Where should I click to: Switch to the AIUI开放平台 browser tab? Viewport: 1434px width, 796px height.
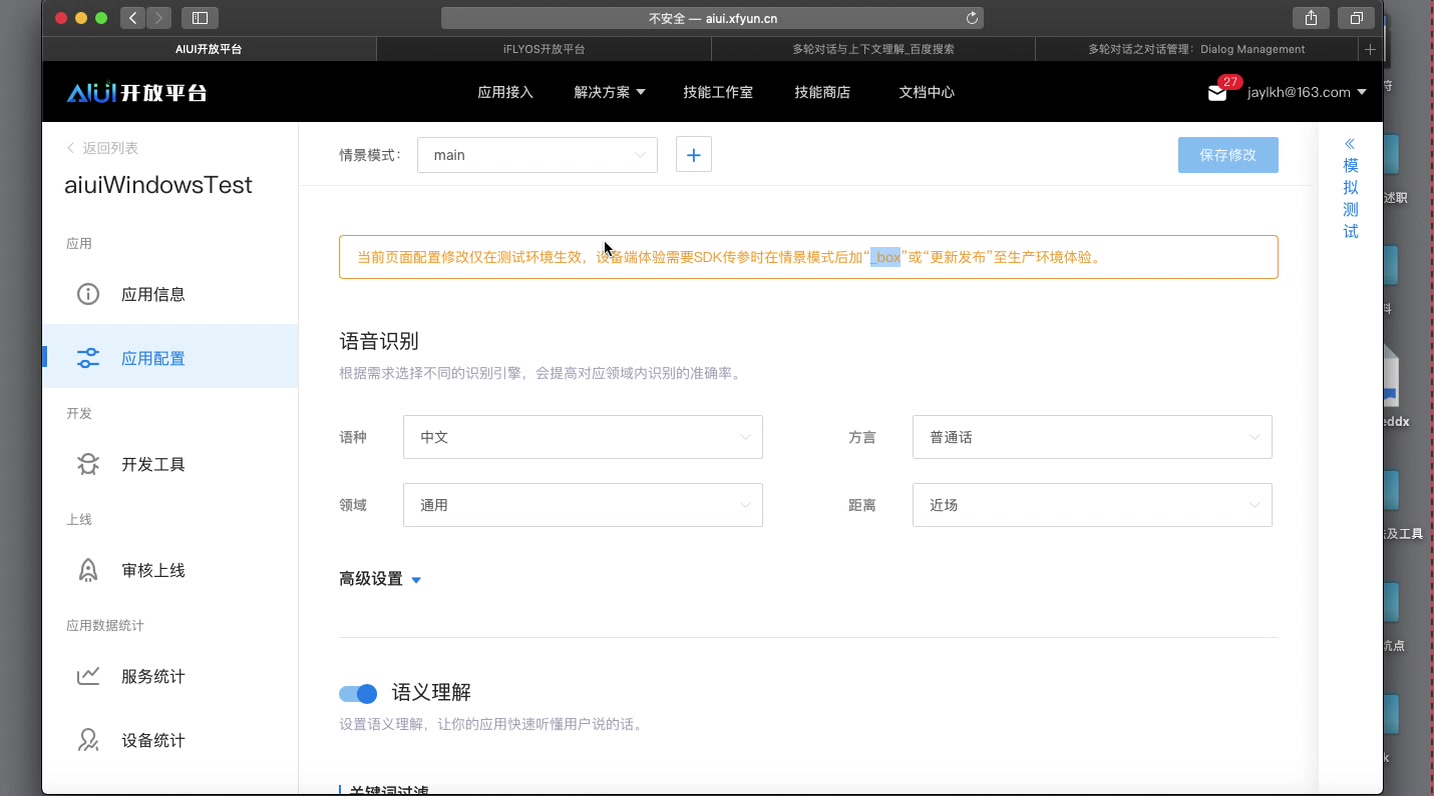pos(209,49)
